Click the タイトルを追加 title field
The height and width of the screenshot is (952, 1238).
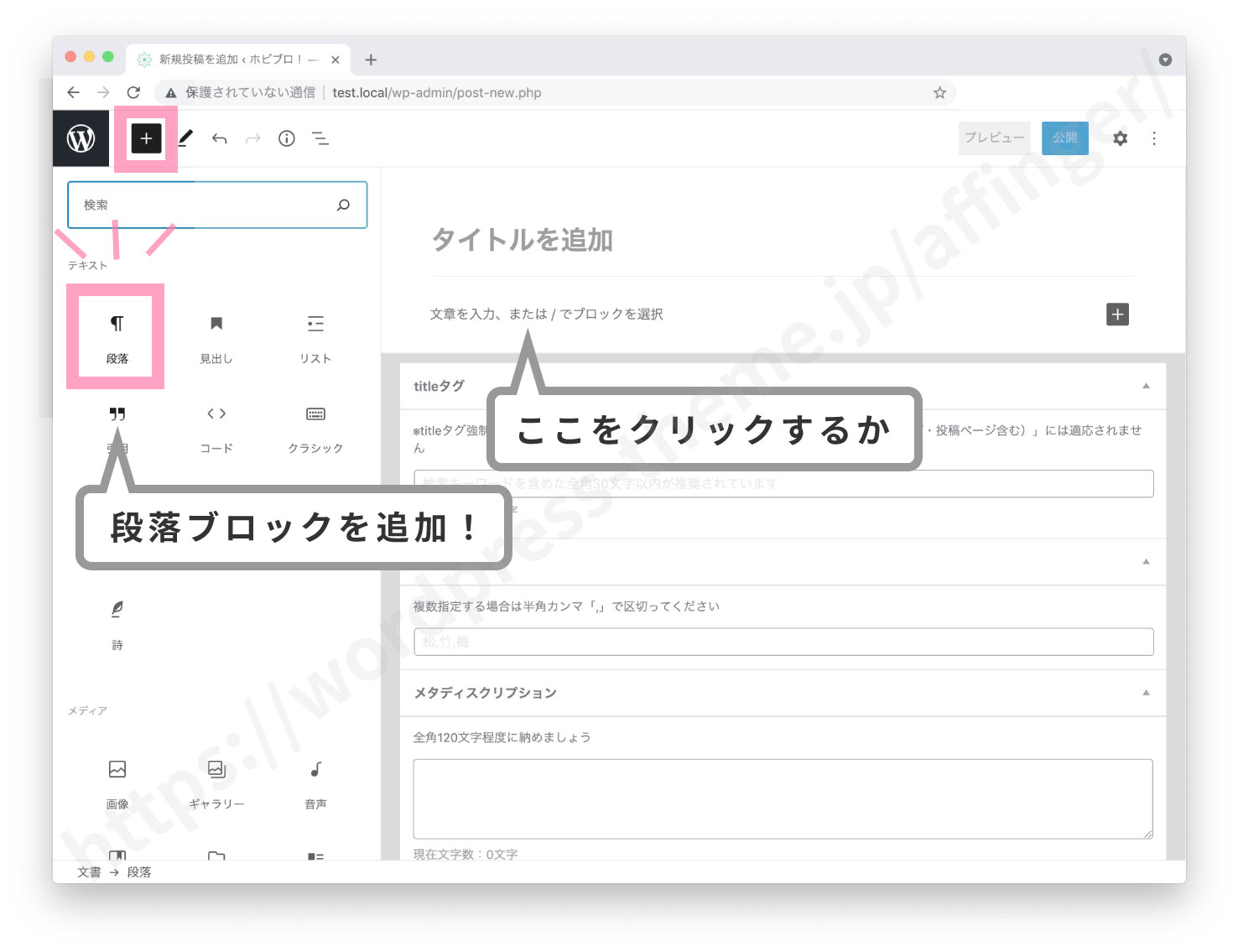point(522,240)
